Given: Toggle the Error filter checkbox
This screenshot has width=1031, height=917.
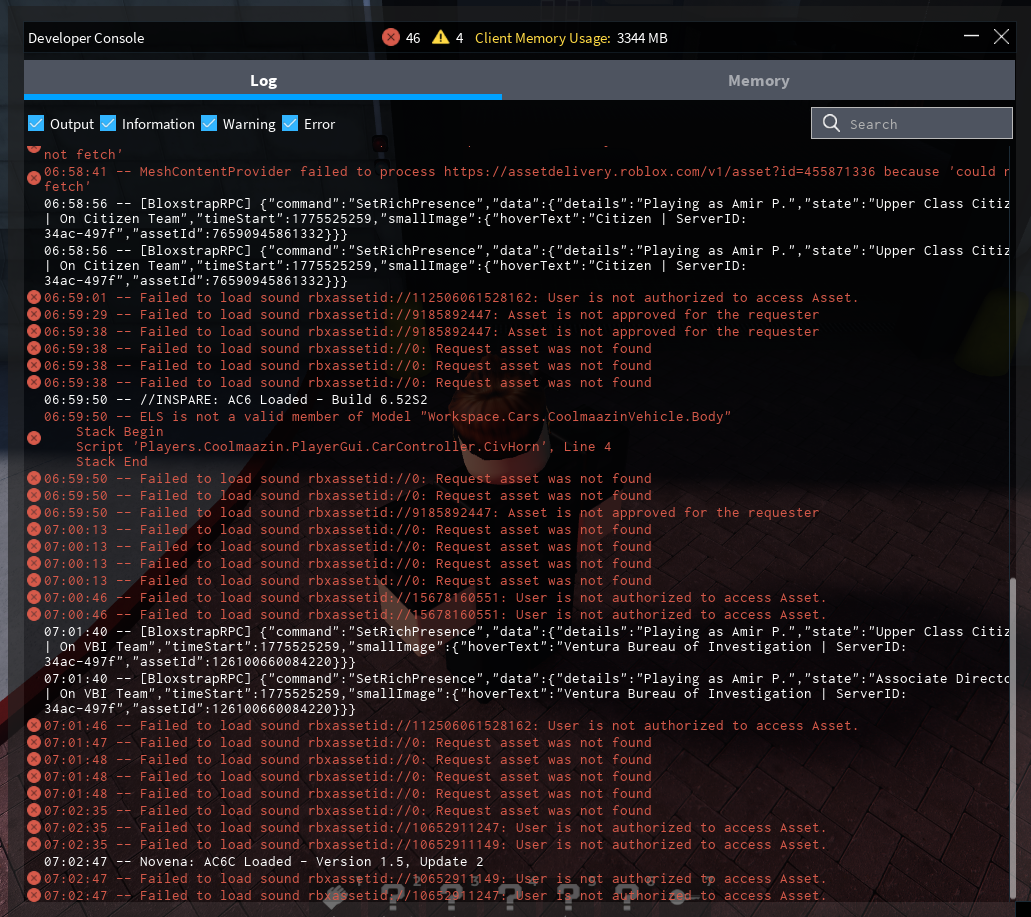Looking at the screenshot, I should point(290,124).
